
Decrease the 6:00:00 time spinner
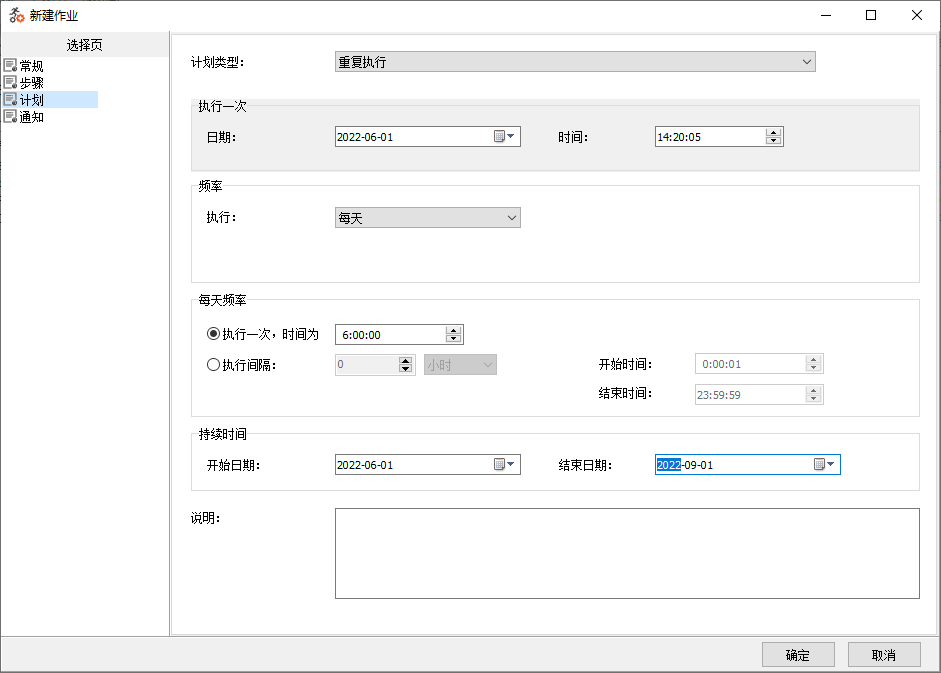click(454, 339)
